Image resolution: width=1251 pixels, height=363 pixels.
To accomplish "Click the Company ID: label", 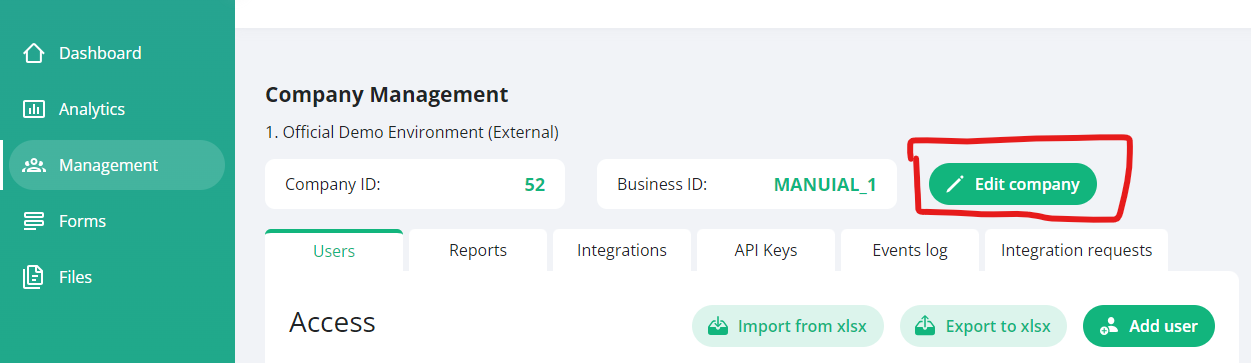I will (x=333, y=184).
